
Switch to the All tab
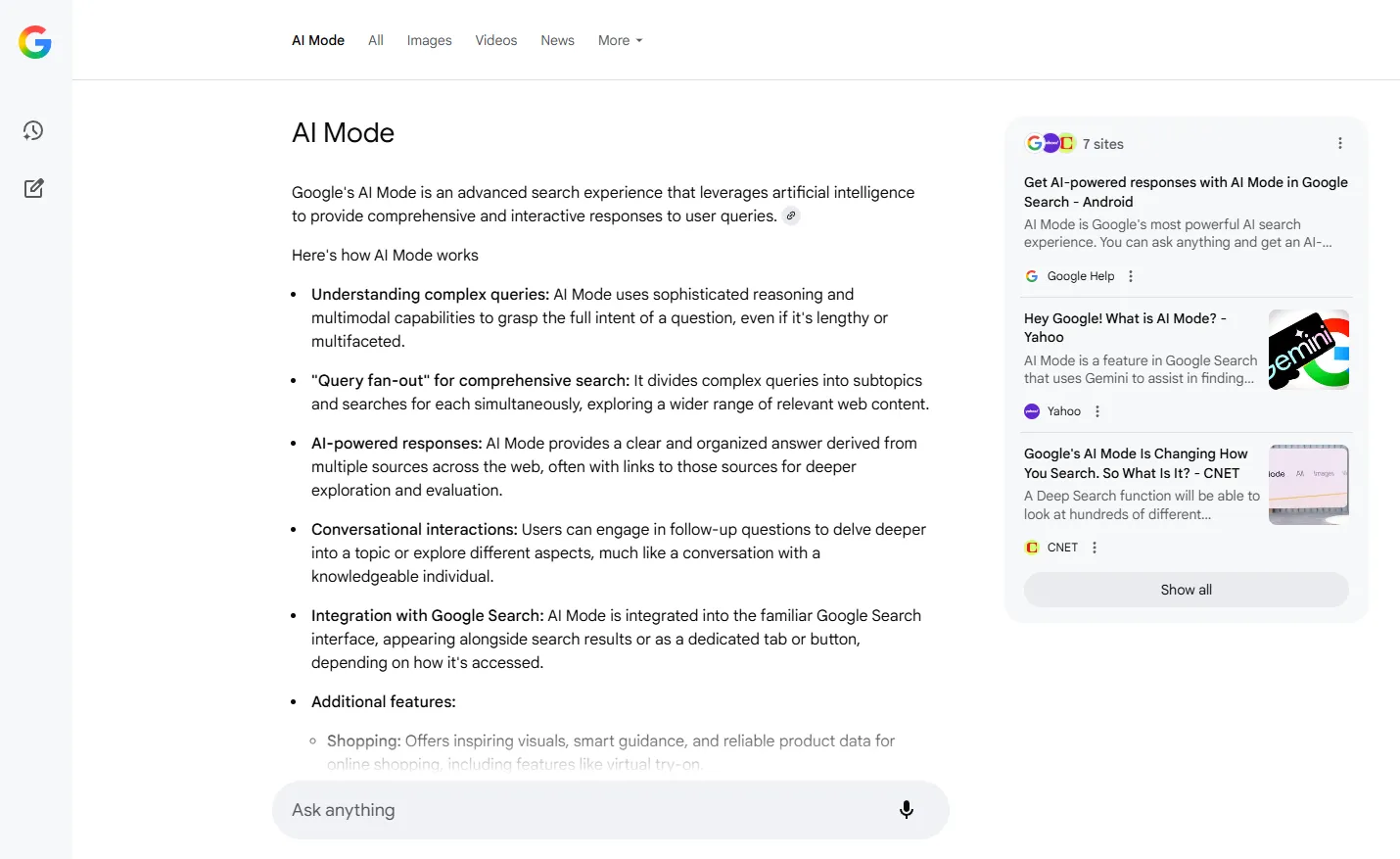(x=376, y=40)
